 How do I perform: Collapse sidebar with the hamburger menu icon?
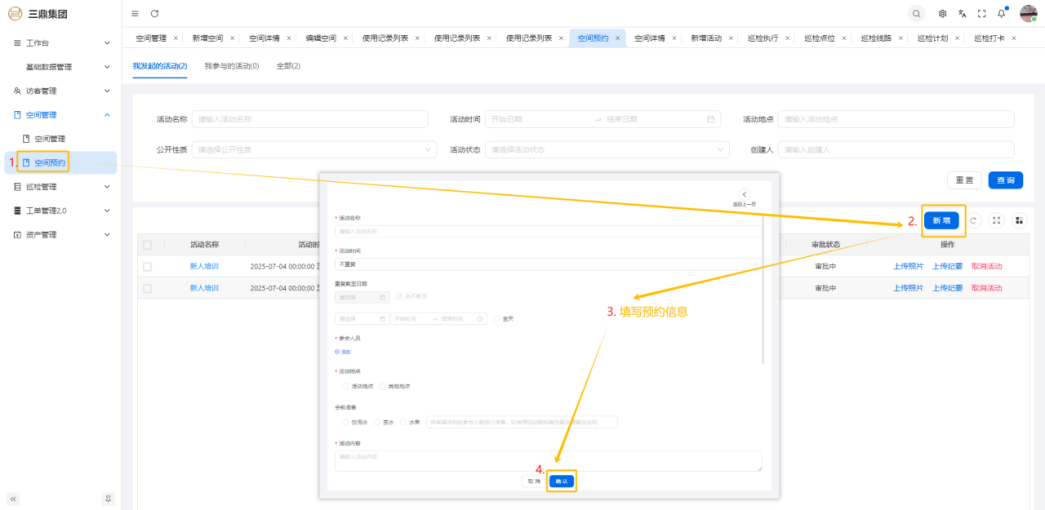tap(135, 13)
